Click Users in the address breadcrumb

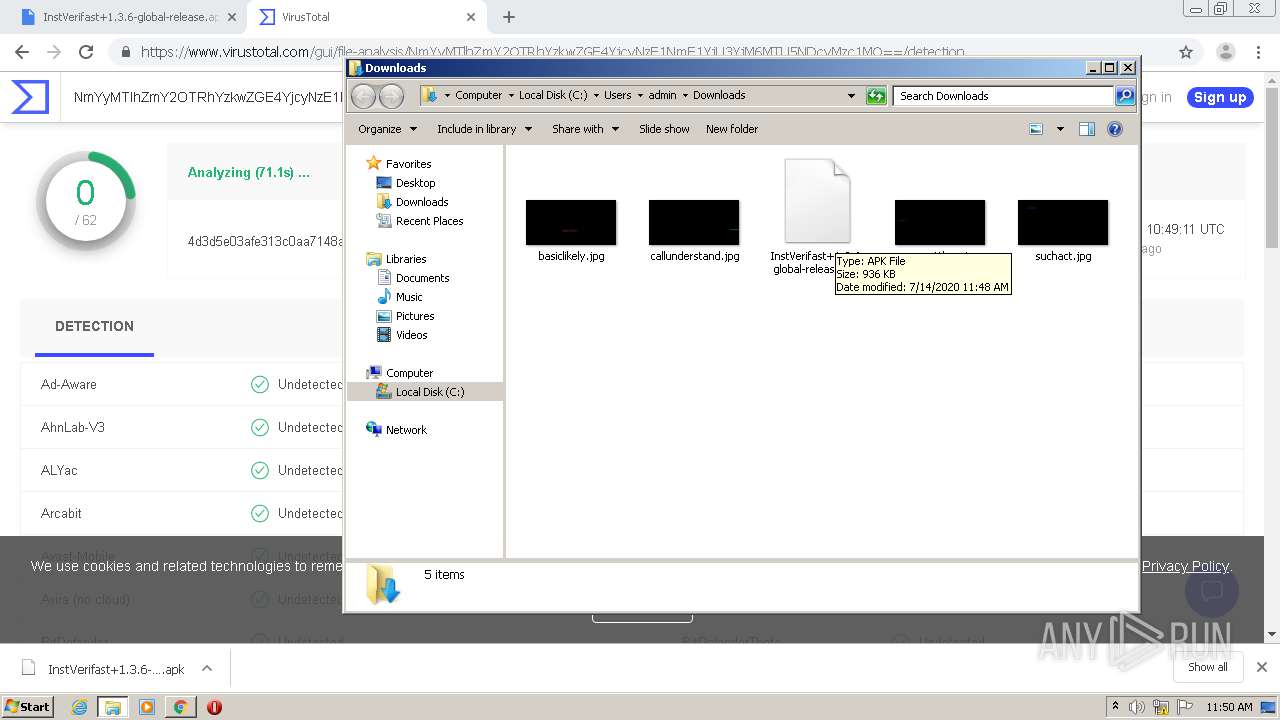click(617, 95)
